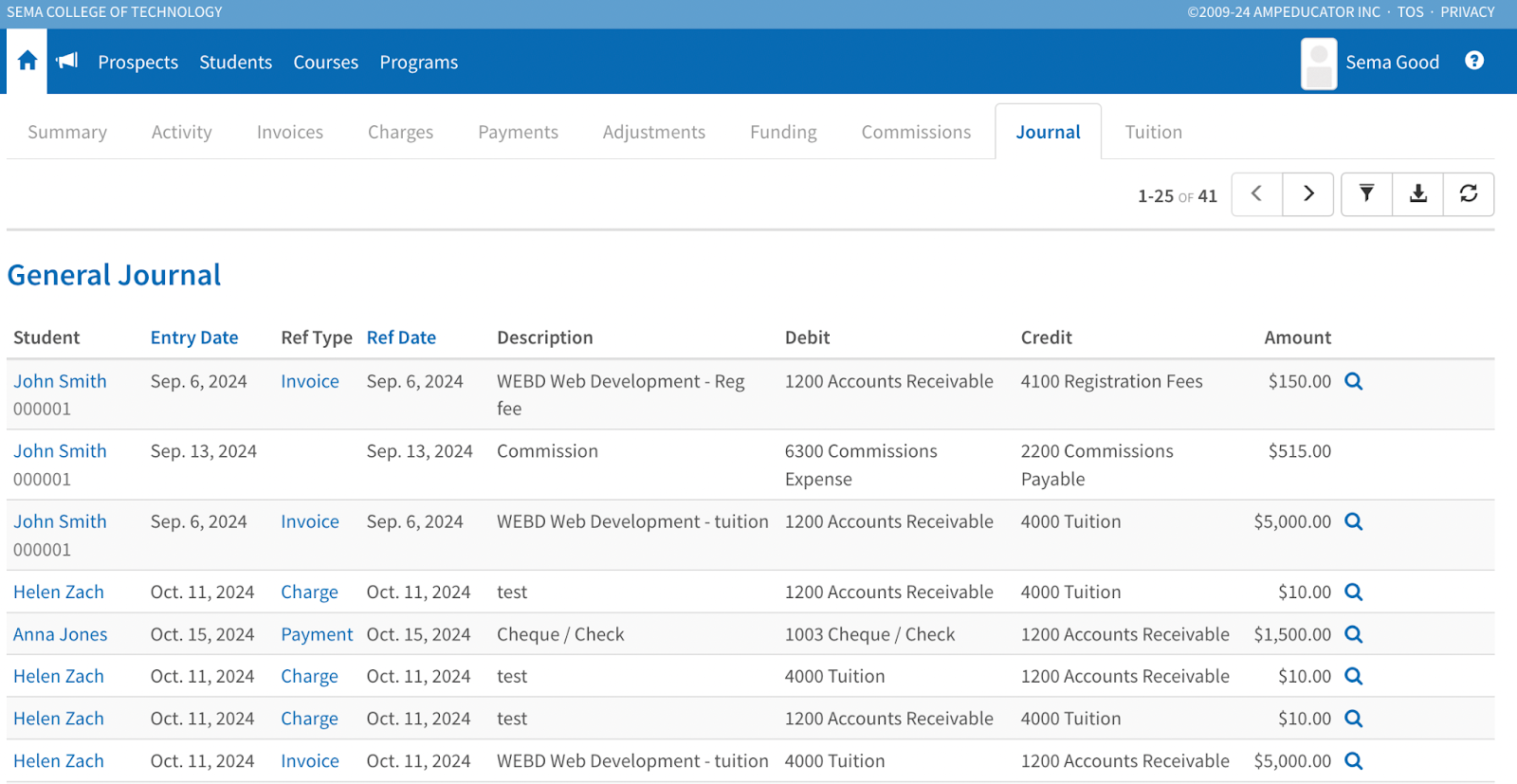Click the Cheque / Check description cell

pyautogui.click(x=561, y=634)
